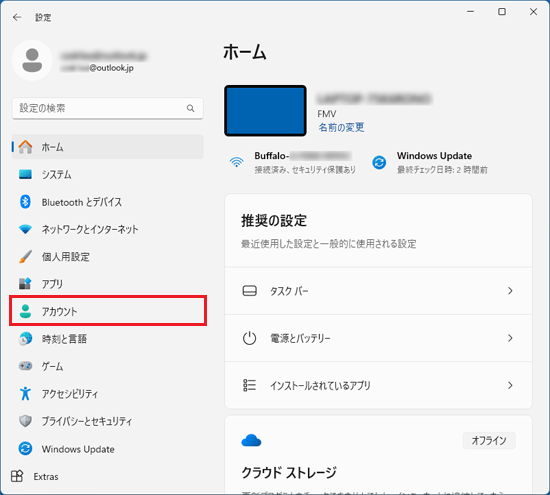Viewport: 550px width, 495px height.
Task: Open 個人用設定 page
Action: [x=108, y=256]
